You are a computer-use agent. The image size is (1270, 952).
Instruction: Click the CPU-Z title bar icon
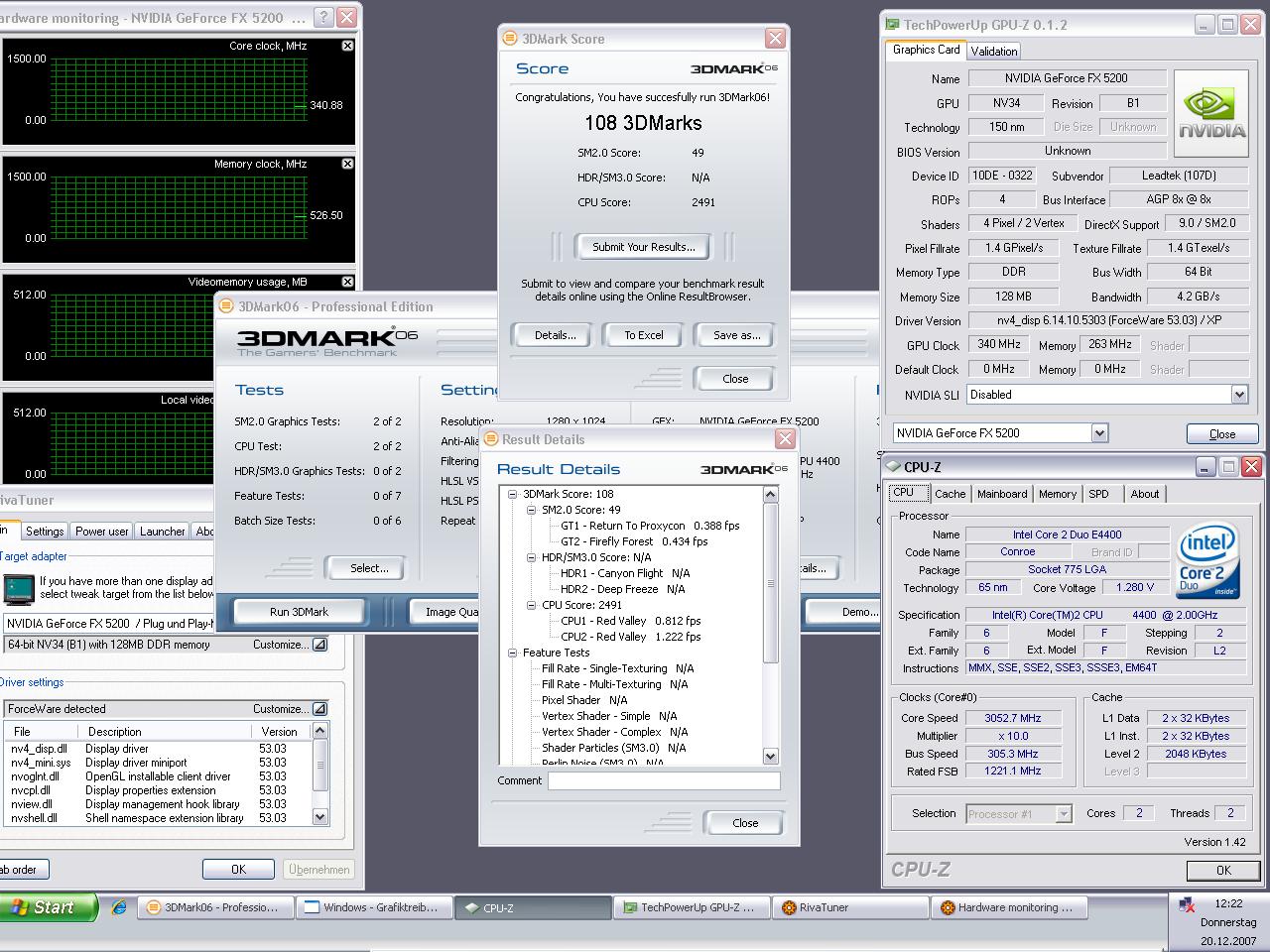coord(892,467)
